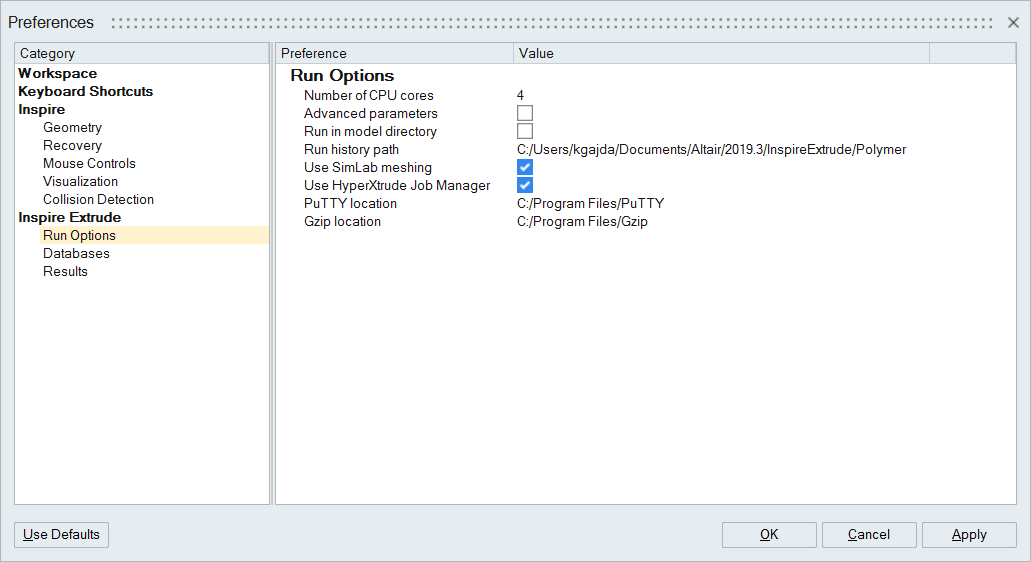The width and height of the screenshot is (1031, 562).
Task: Open Results preferences
Action: coord(65,272)
